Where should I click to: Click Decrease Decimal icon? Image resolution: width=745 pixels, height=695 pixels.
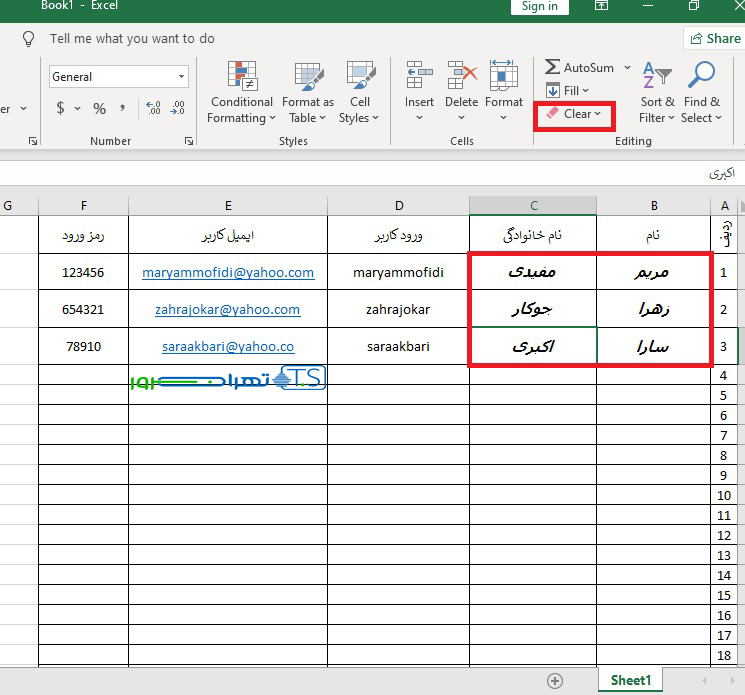click(177, 108)
